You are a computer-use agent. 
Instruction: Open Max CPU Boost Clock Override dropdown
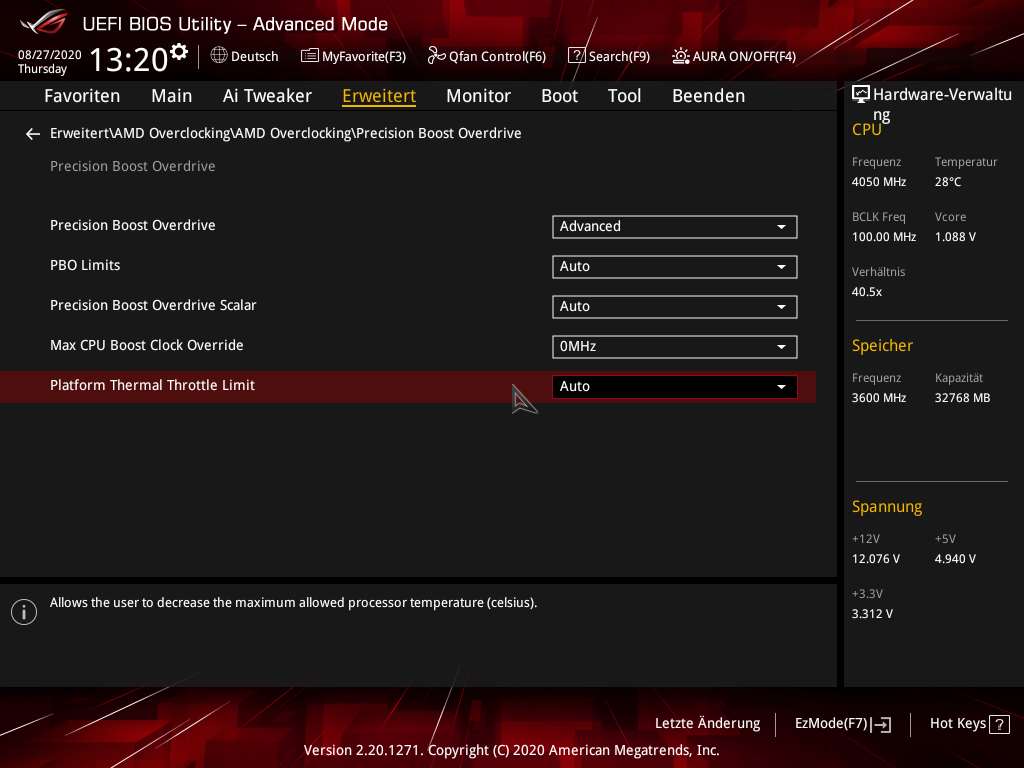point(675,347)
